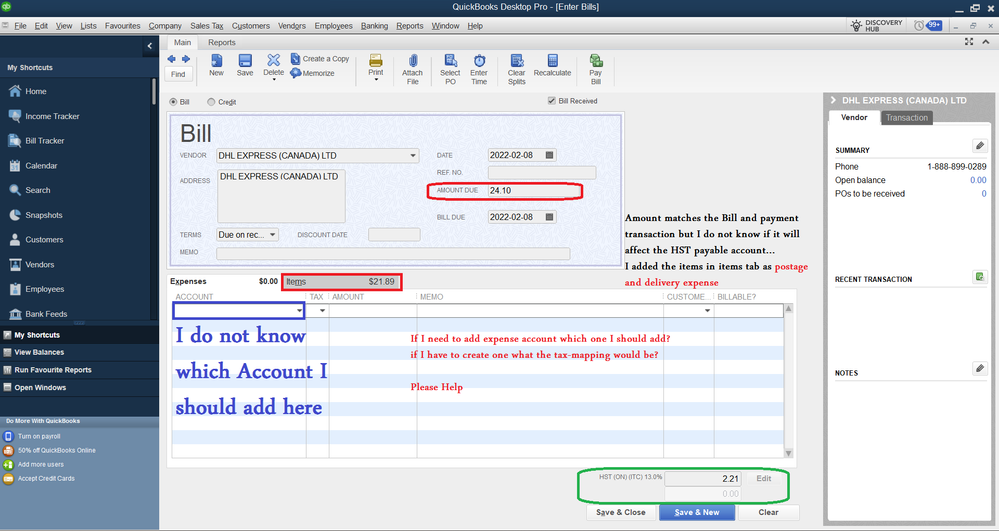Click into the Memo field
Viewport: 999px width, 531px height.
(x=393, y=253)
